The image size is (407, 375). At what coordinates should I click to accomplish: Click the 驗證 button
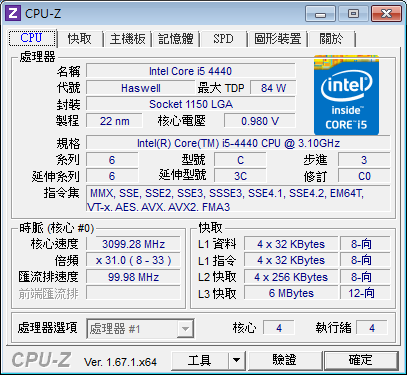(285, 360)
